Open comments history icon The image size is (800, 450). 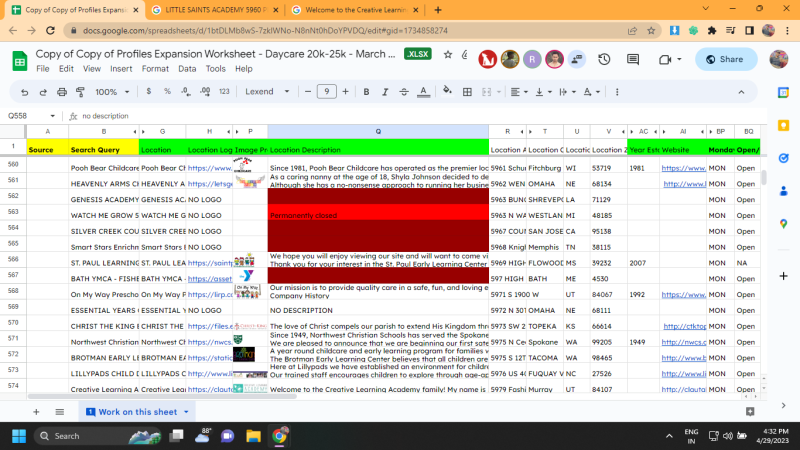(x=633, y=59)
